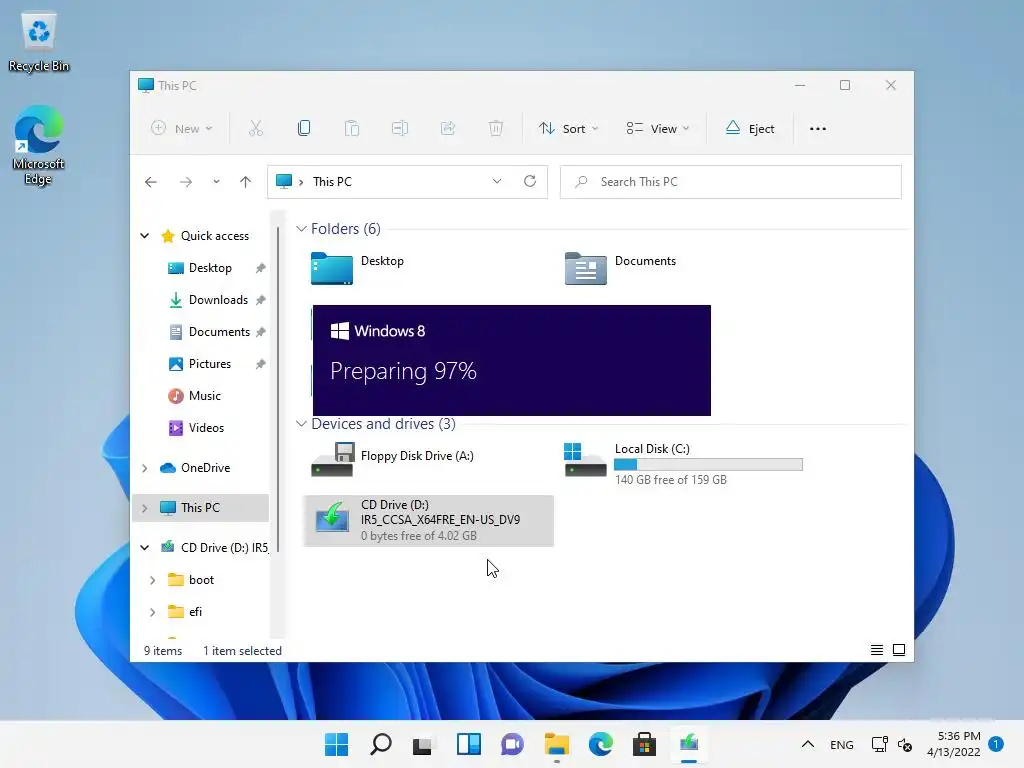
Task: Open taskbar Search magnifier
Action: point(381,744)
